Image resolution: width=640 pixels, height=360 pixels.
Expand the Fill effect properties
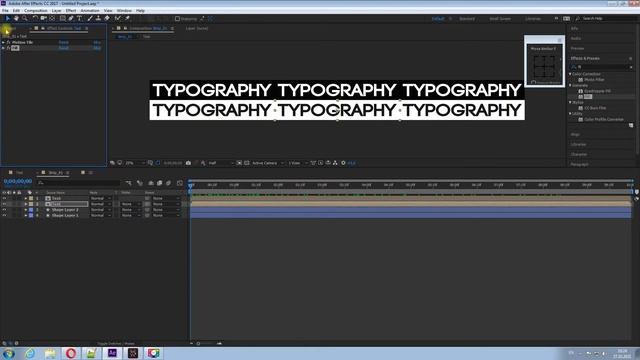(x=3, y=48)
